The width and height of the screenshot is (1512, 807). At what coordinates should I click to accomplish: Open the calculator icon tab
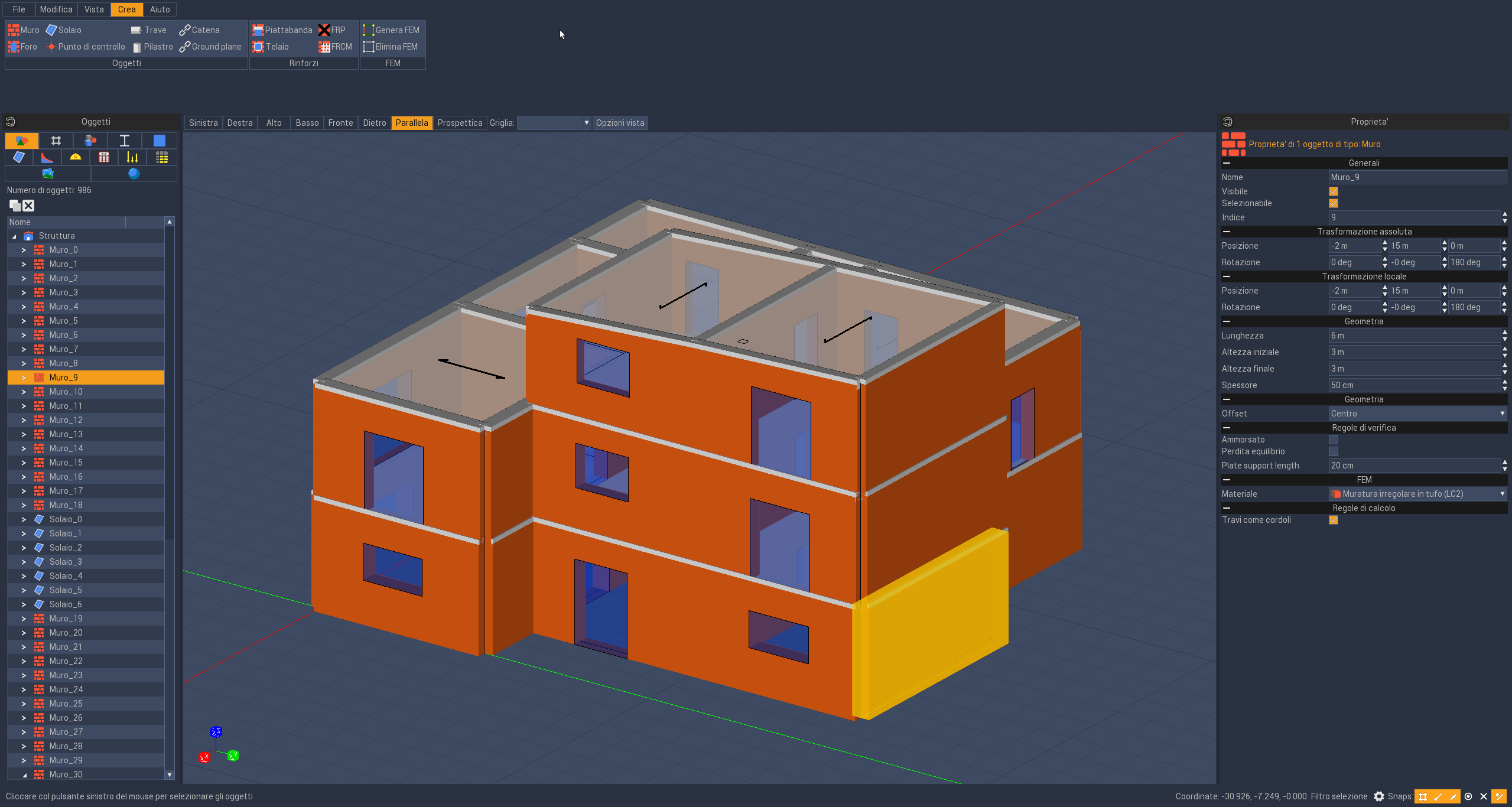[104, 157]
